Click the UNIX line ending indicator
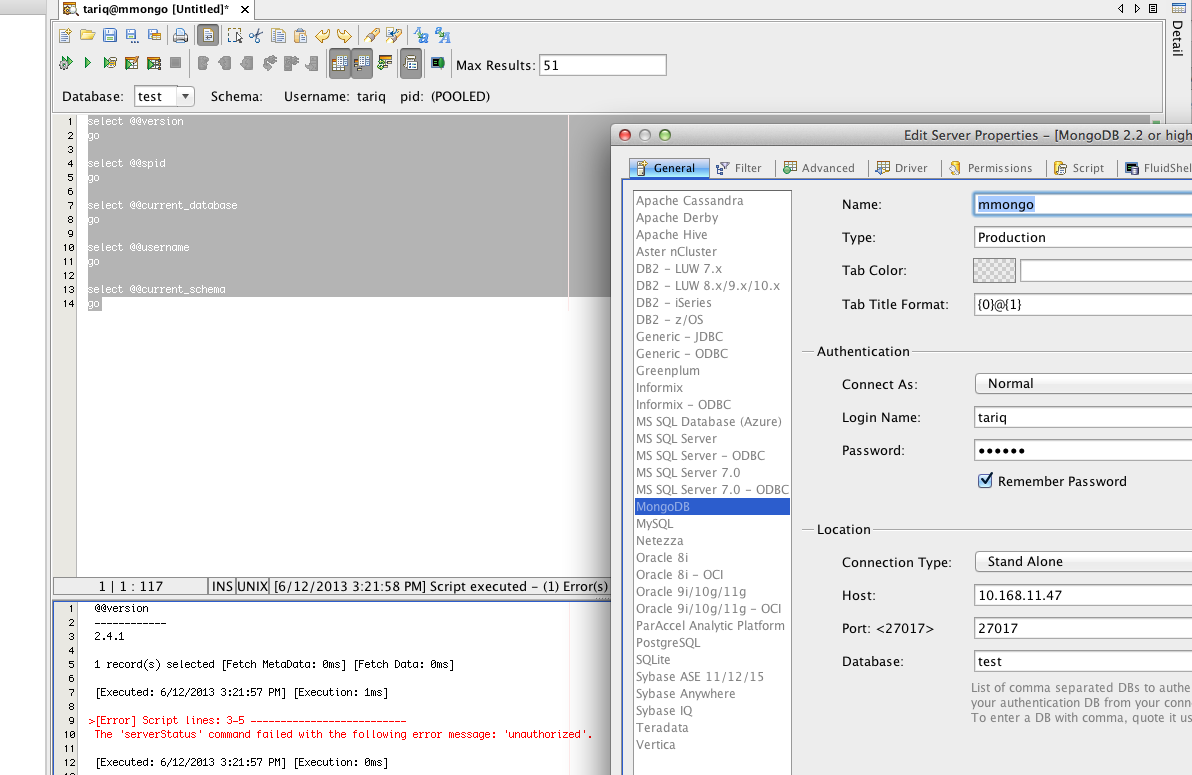The height and width of the screenshot is (775, 1192). [x=252, y=586]
